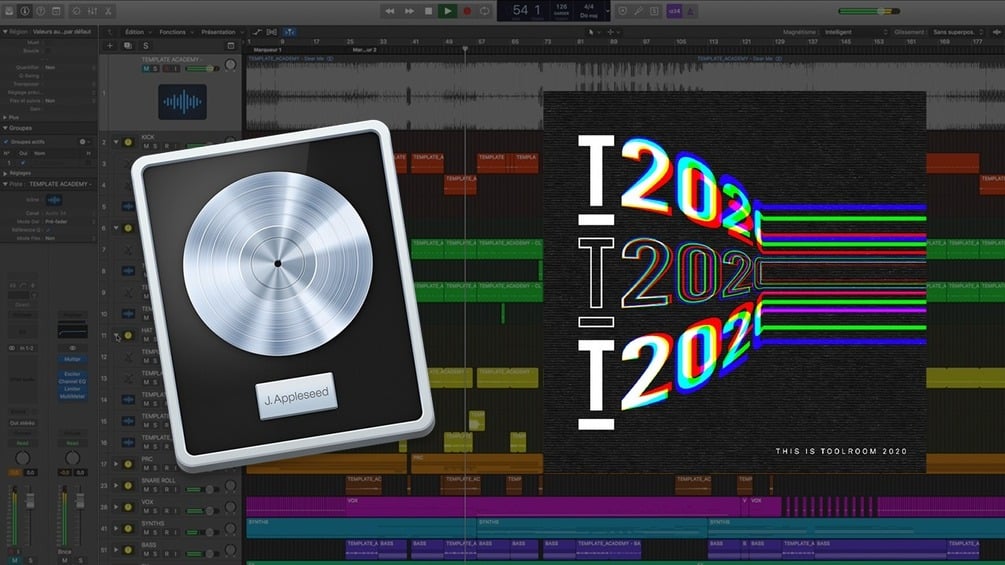Toggle the blue Catch playhead button
The image size is (1005, 565).
289,31
